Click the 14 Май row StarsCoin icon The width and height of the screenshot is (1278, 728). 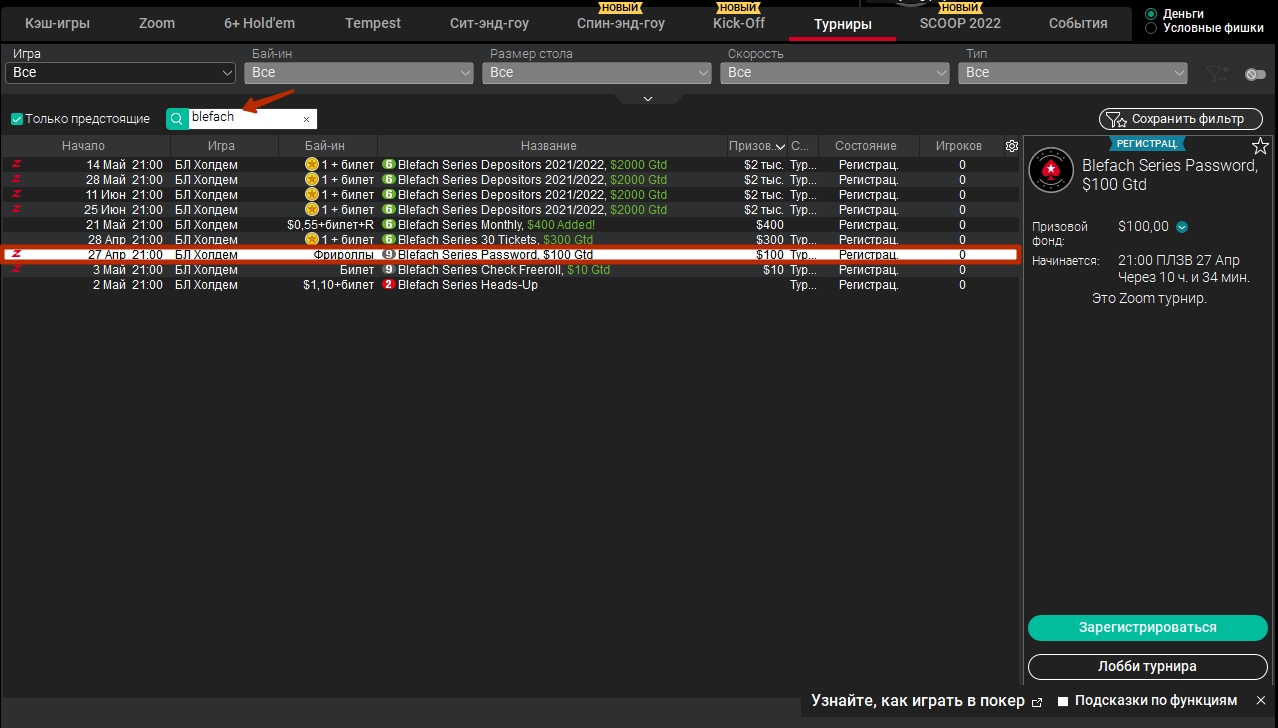(x=311, y=164)
